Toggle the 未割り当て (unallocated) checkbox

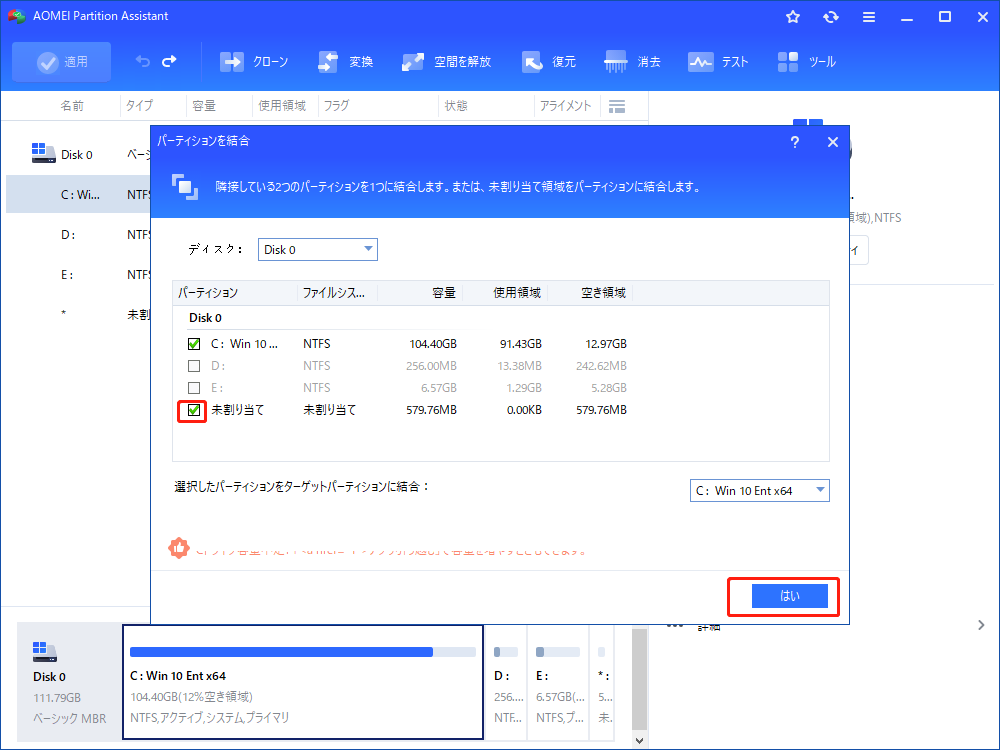click(194, 410)
